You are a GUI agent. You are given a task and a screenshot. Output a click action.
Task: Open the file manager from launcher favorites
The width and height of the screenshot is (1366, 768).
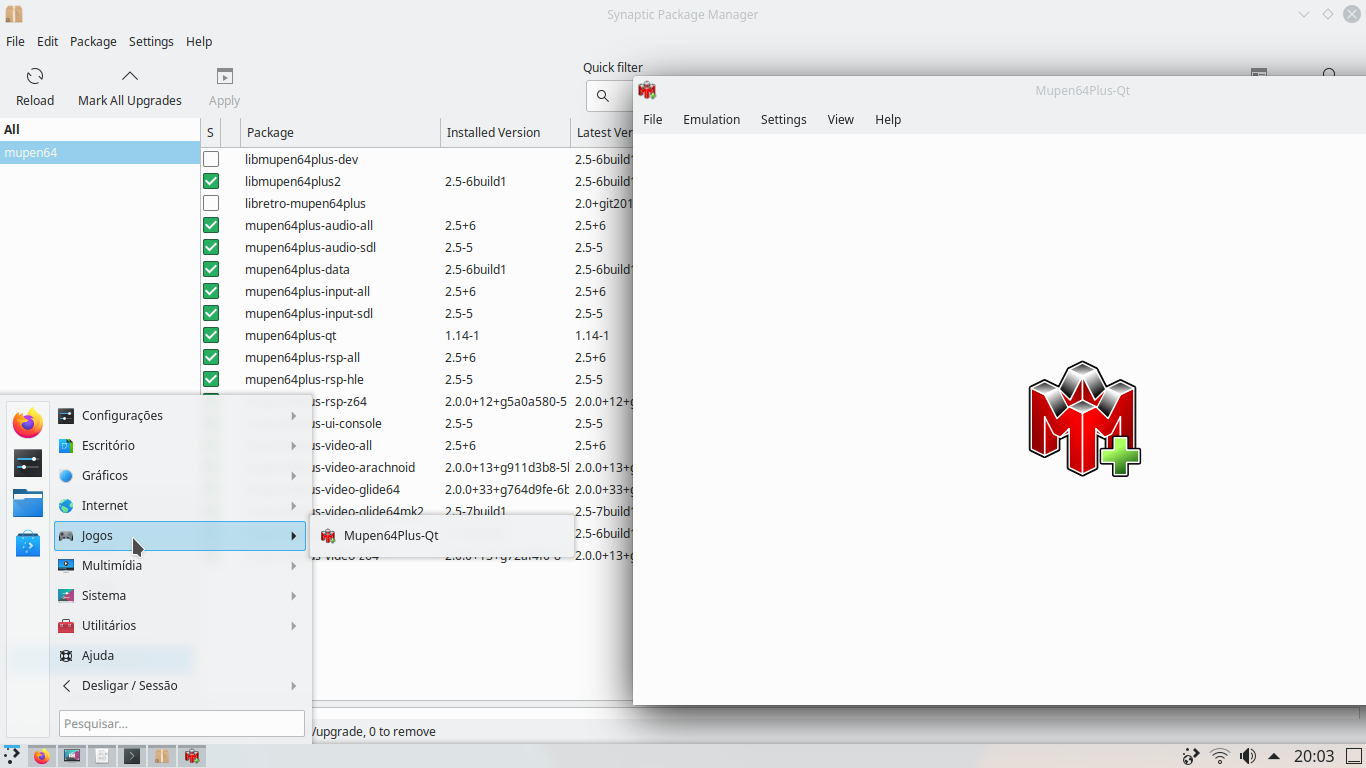(28, 503)
